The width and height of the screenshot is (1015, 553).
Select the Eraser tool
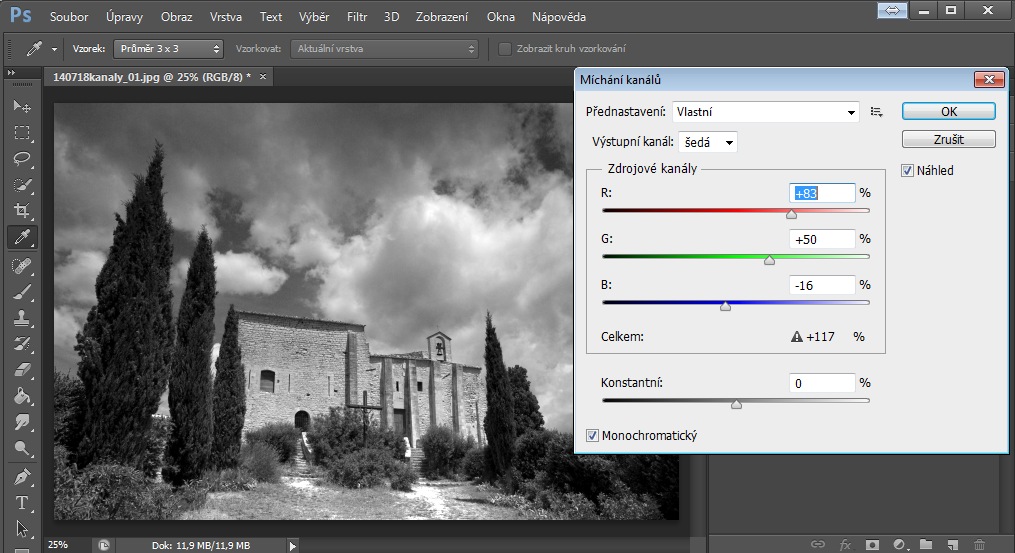(21, 370)
